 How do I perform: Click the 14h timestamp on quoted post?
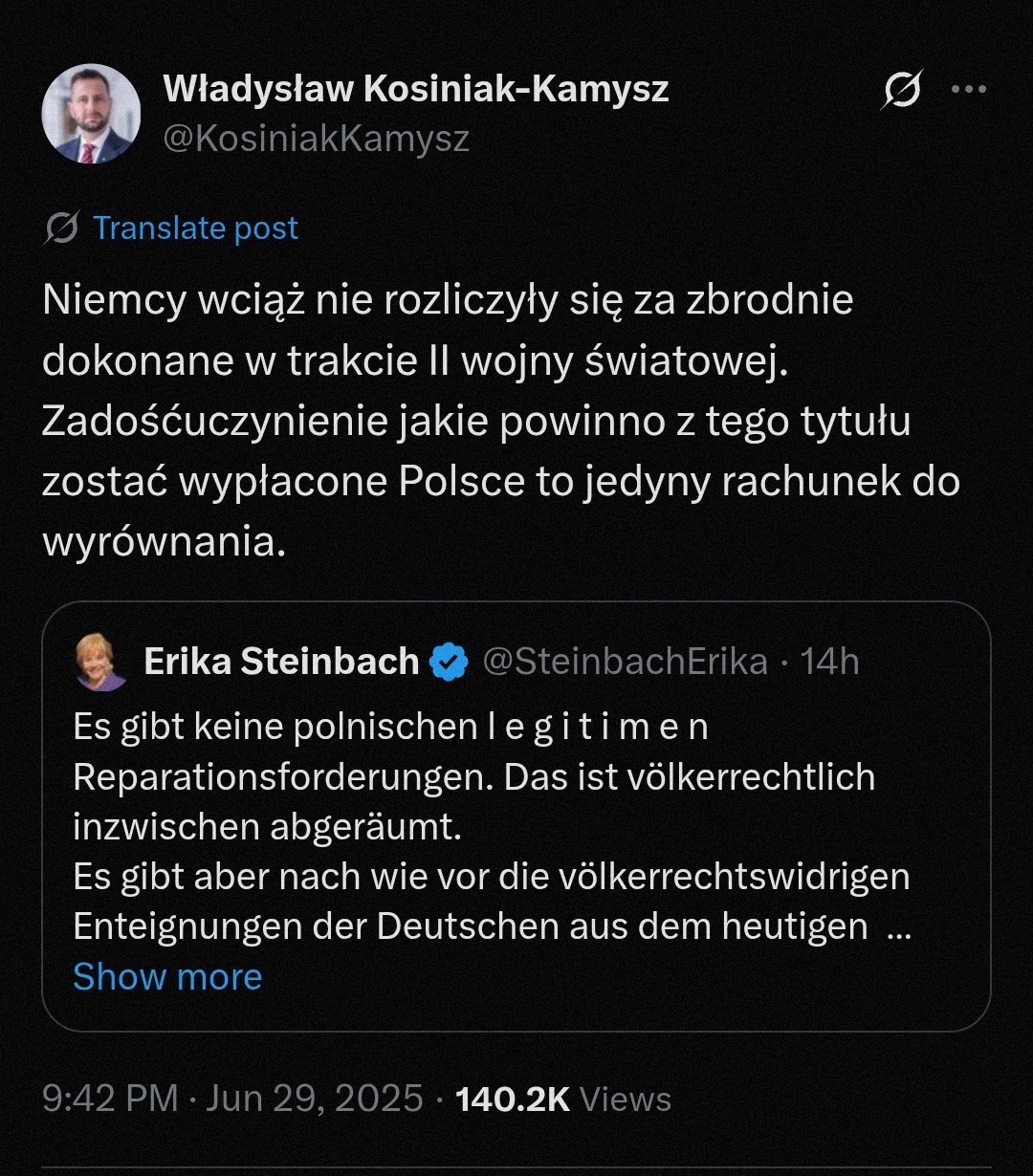point(829,662)
